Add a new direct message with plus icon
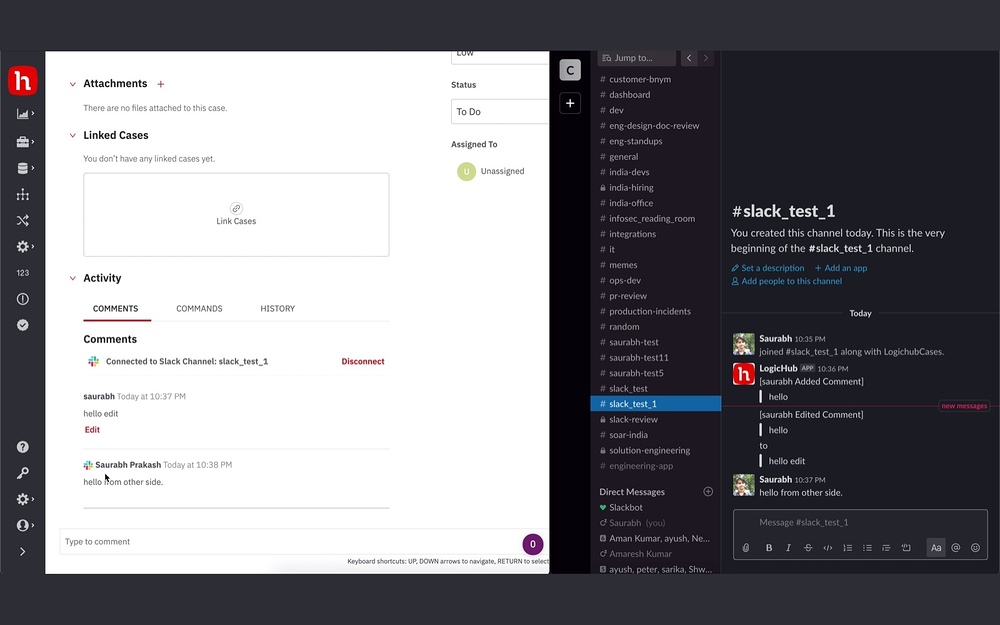Screen dimensions: 1000x625 pyautogui.click(x=708, y=492)
